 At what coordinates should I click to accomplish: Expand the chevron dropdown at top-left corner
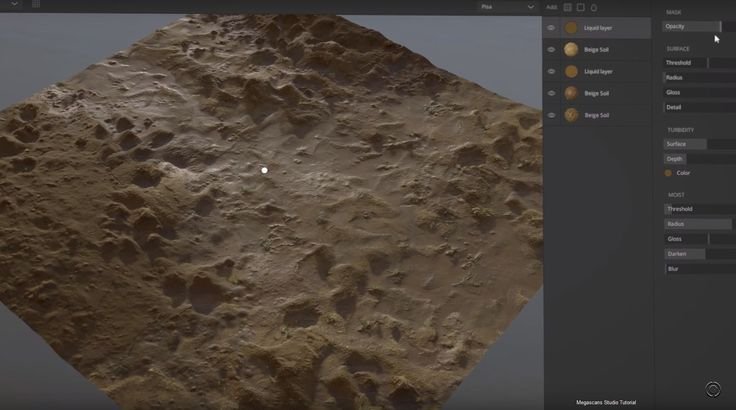pos(14,5)
